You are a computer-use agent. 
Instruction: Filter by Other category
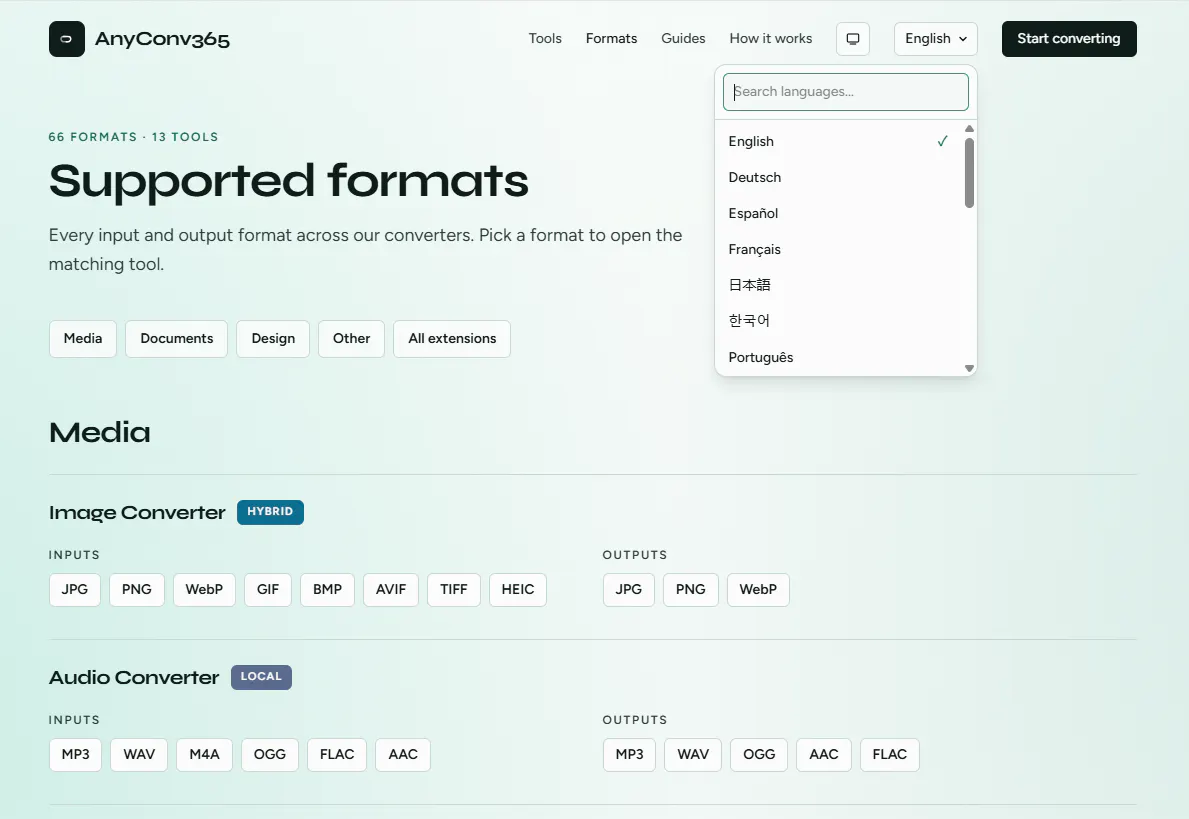(351, 339)
